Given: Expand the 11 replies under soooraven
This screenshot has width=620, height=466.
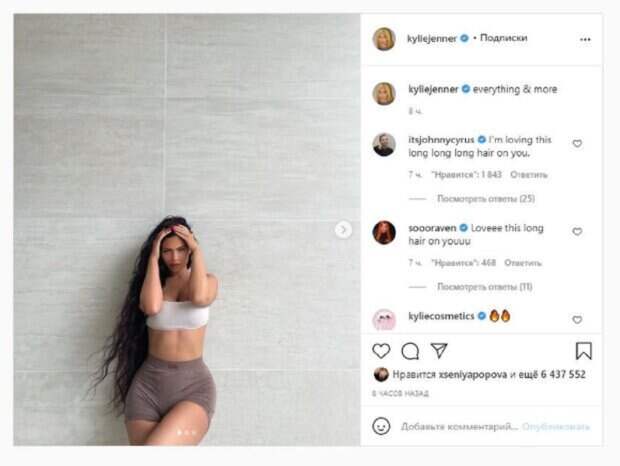Looking at the screenshot, I should pos(485,287).
